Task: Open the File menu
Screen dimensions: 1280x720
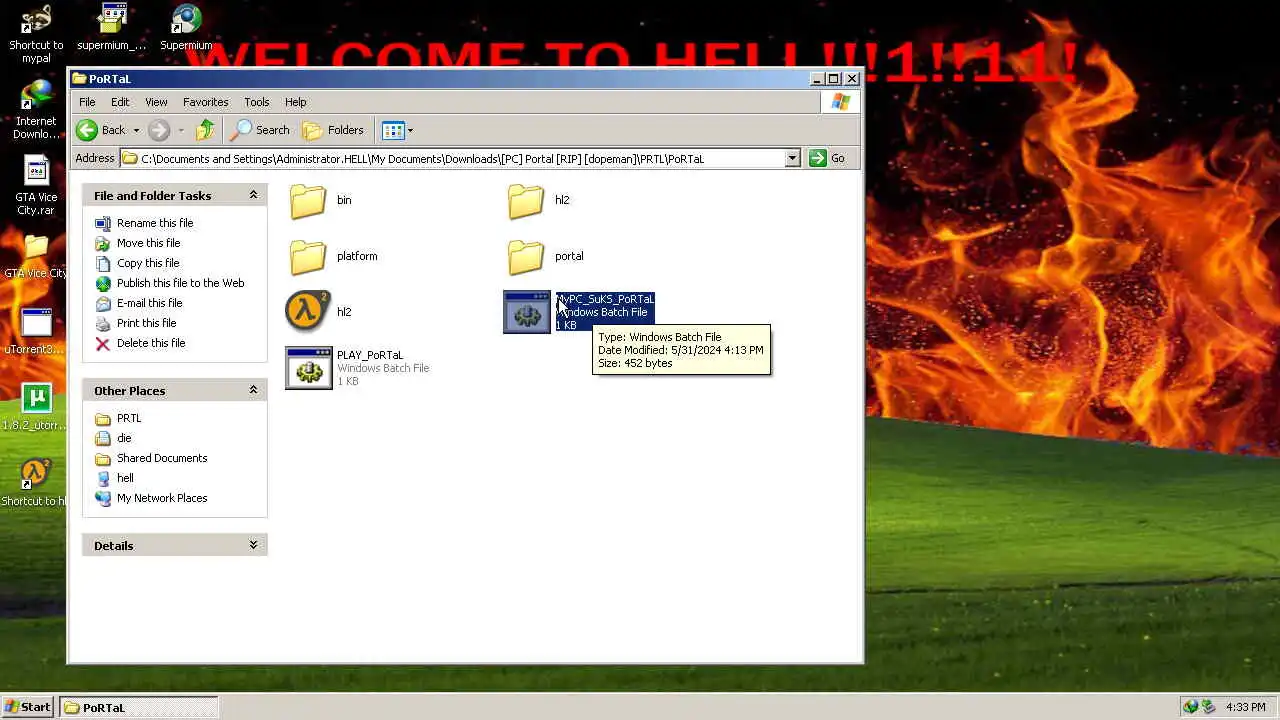Action: (x=87, y=102)
